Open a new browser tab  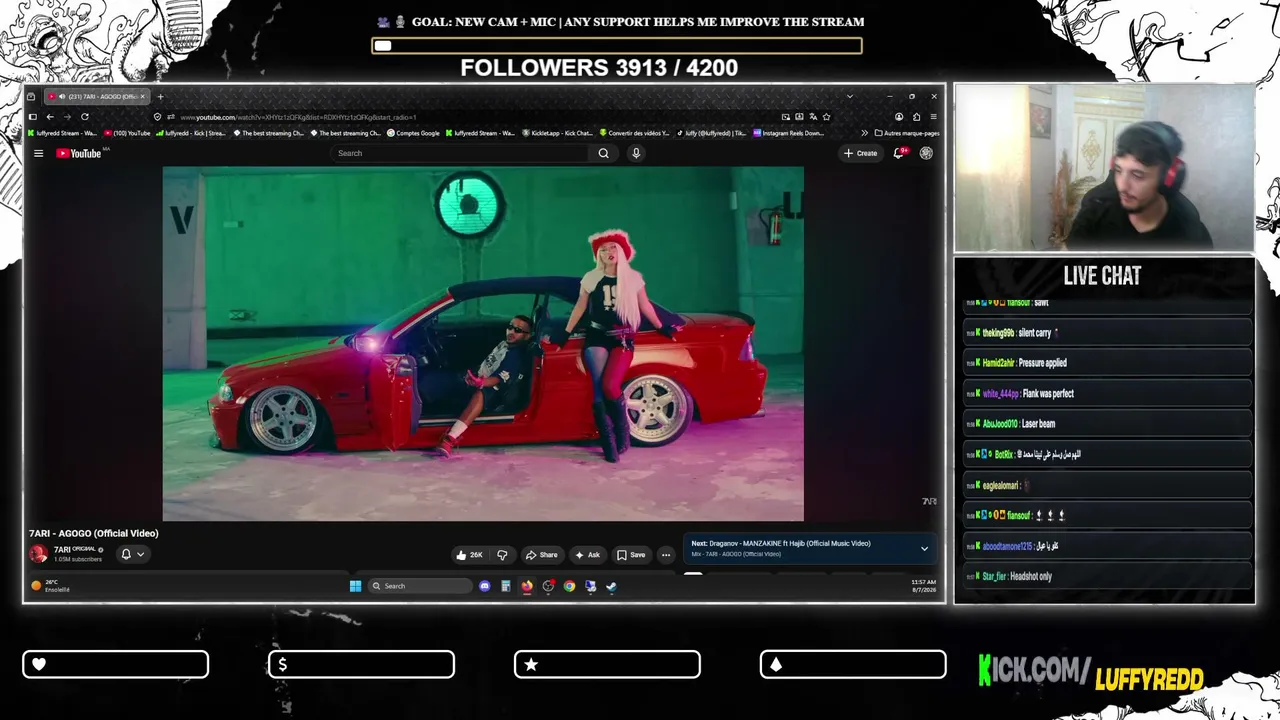(160, 96)
